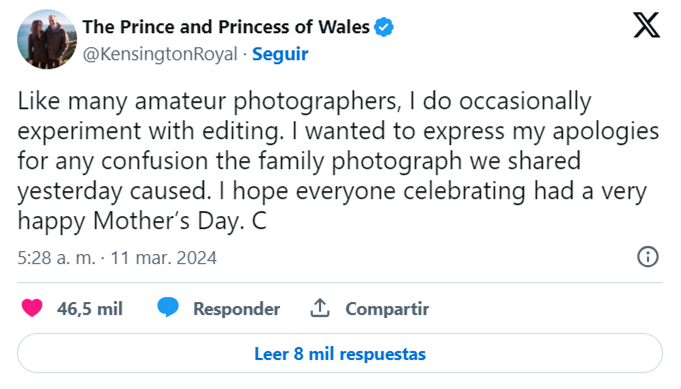
Task: Click the Compartir label
Action: (387, 309)
